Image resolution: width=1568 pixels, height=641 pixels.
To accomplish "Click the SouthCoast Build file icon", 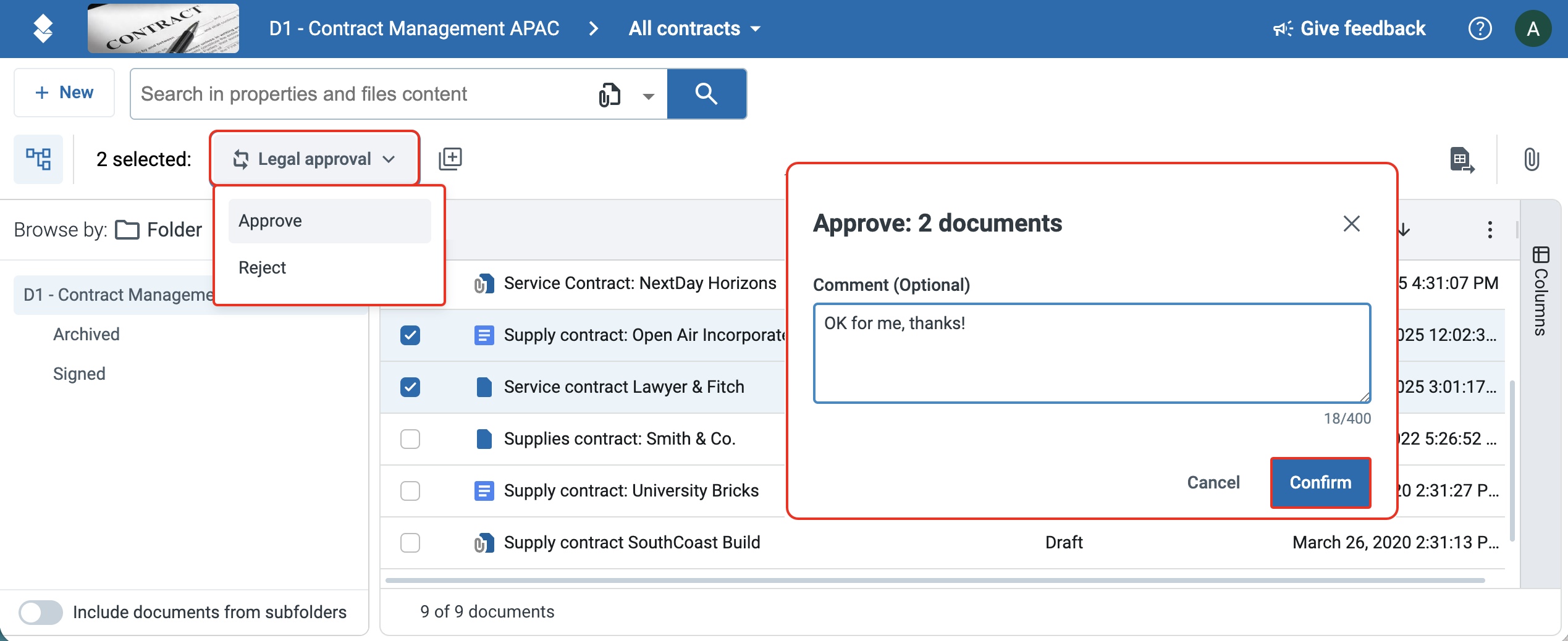I will click(x=484, y=543).
